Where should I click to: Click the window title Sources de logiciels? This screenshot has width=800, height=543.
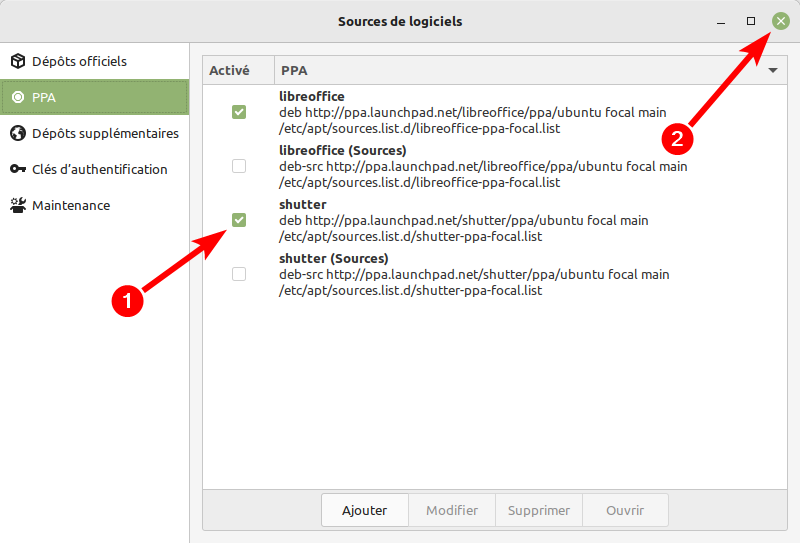pos(400,21)
